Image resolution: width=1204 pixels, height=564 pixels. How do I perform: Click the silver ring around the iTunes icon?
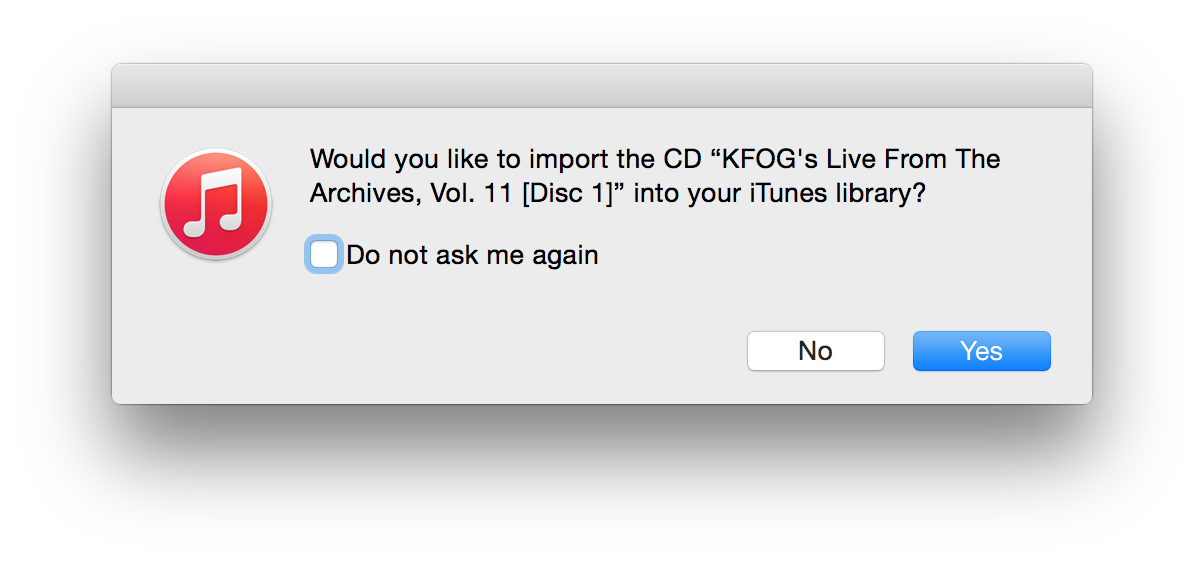coord(216,152)
